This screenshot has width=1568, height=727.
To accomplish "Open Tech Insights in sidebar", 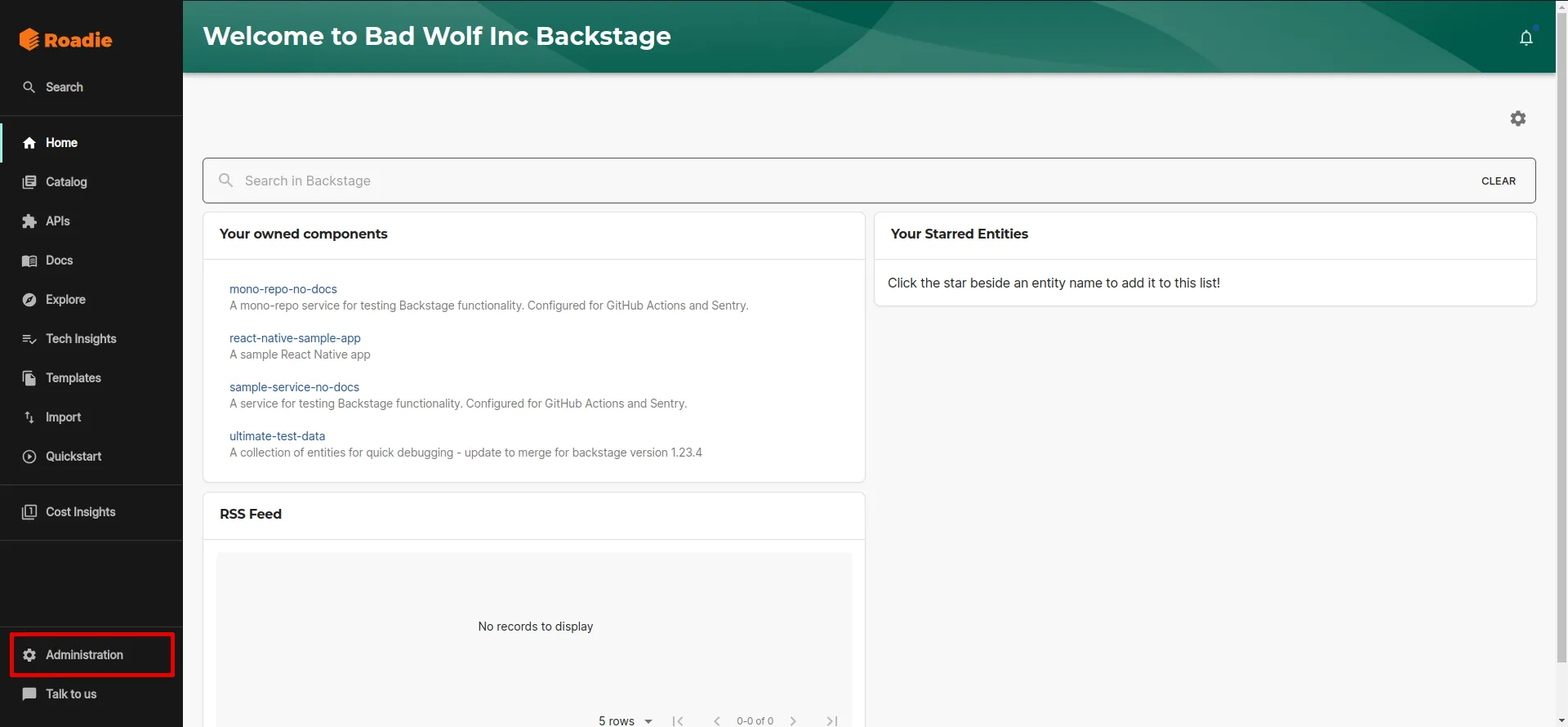I will (80, 339).
